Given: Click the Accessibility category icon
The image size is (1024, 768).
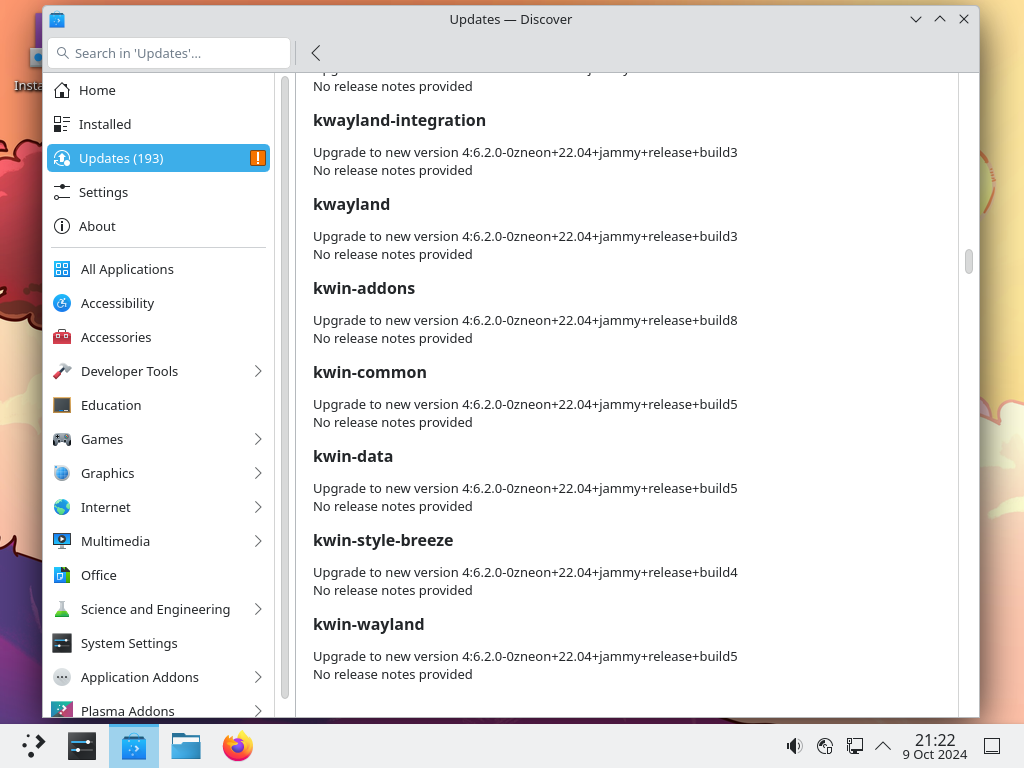Looking at the screenshot, I should point(62,303).
